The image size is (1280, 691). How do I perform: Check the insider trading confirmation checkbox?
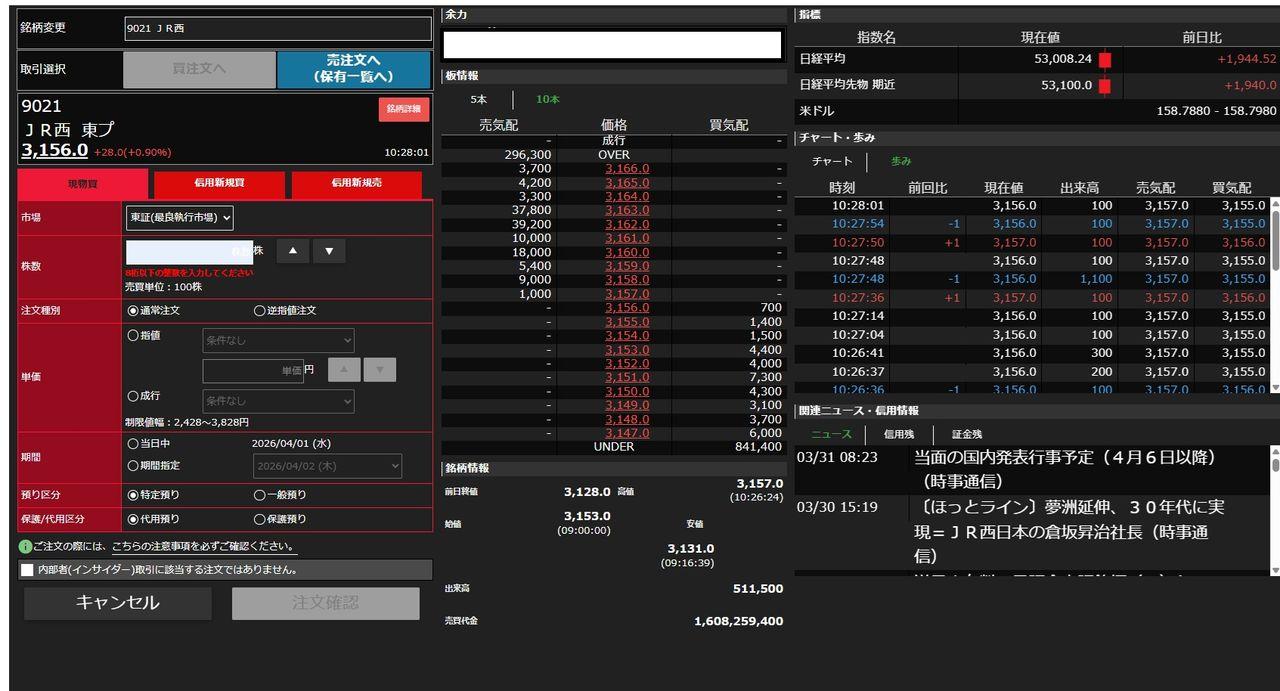27,570
